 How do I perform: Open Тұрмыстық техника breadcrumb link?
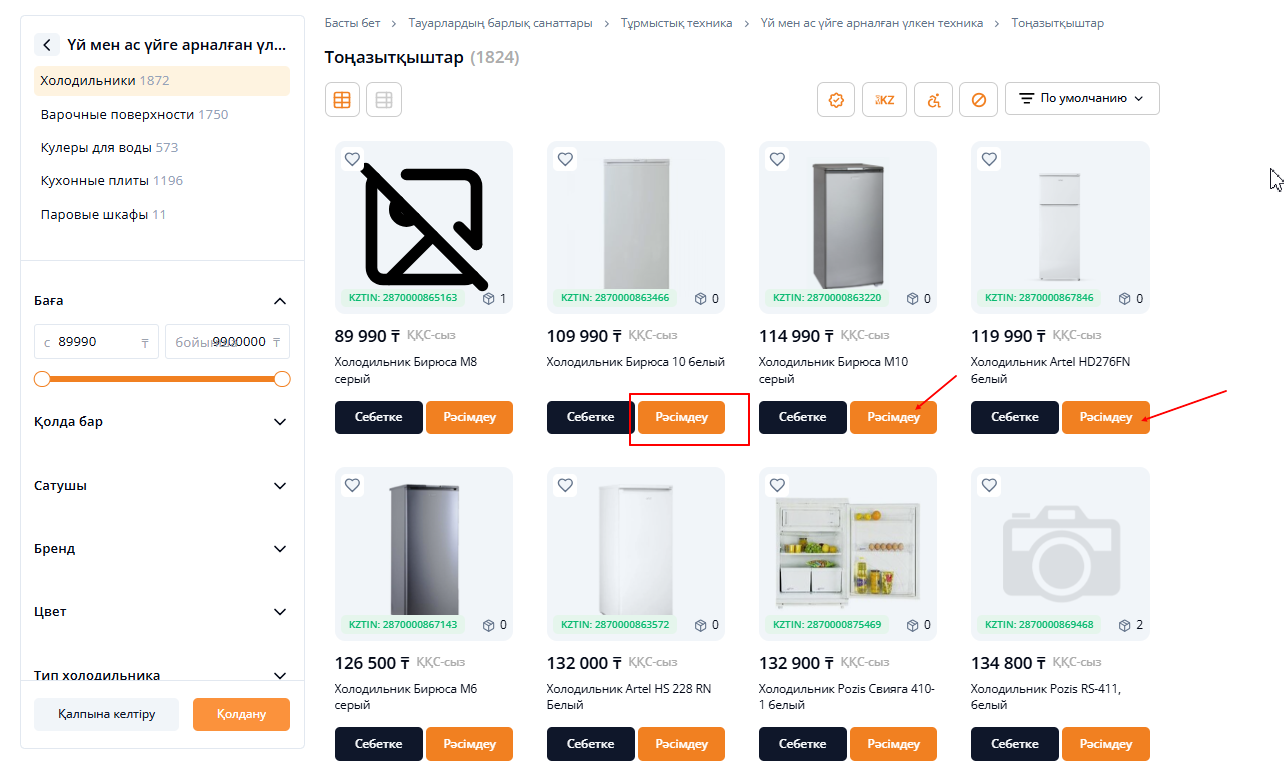coord(676,23)
